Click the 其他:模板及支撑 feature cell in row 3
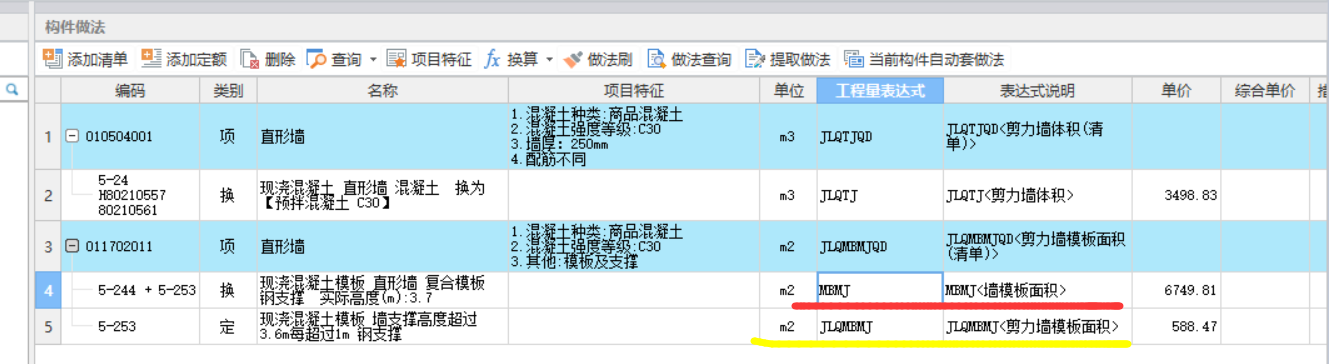 click(634, 246)
